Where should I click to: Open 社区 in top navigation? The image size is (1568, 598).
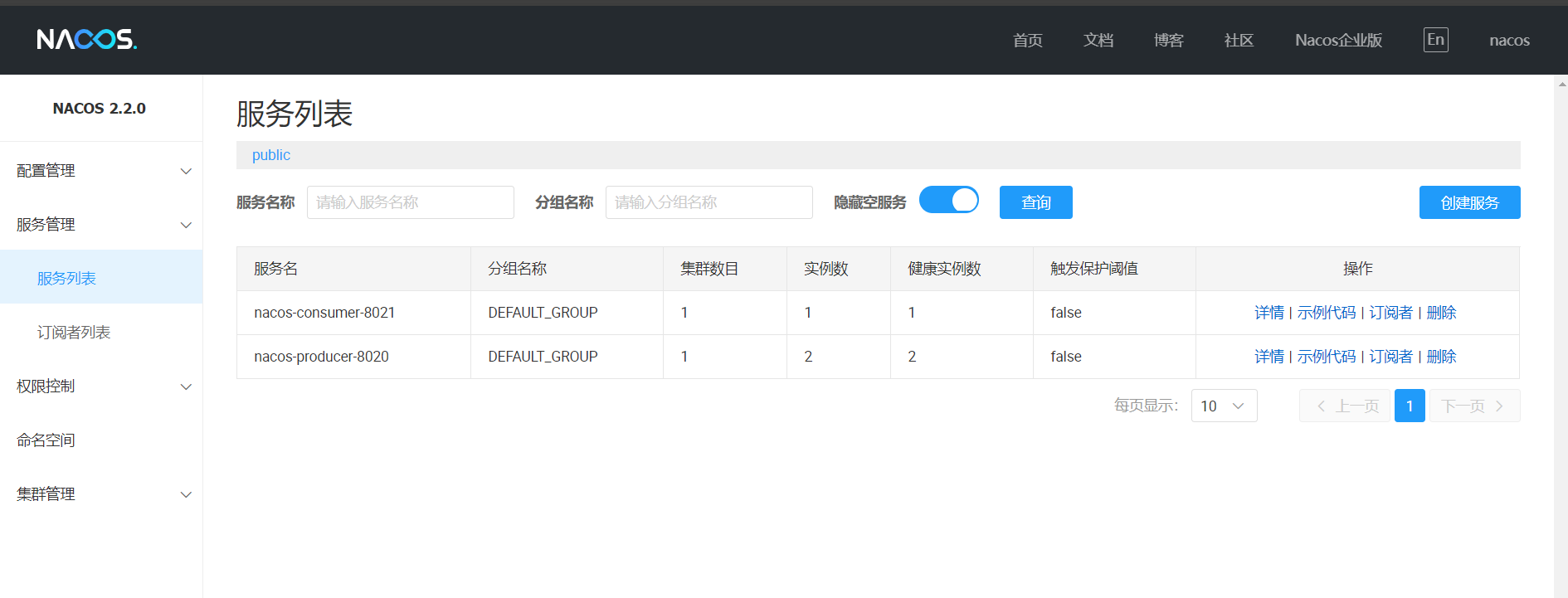1239,40
